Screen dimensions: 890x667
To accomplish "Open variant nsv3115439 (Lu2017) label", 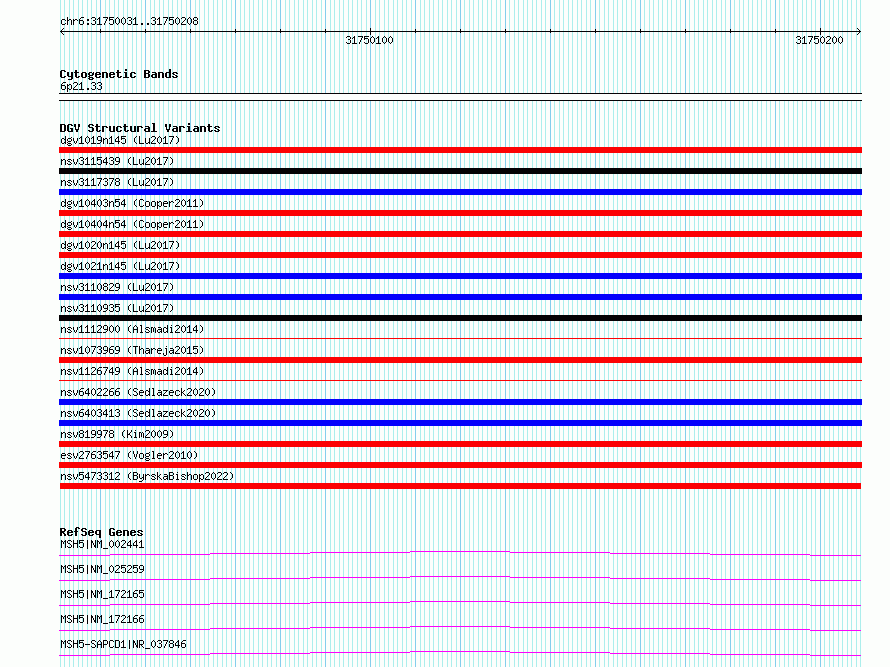I will click(x=117, y=161).
